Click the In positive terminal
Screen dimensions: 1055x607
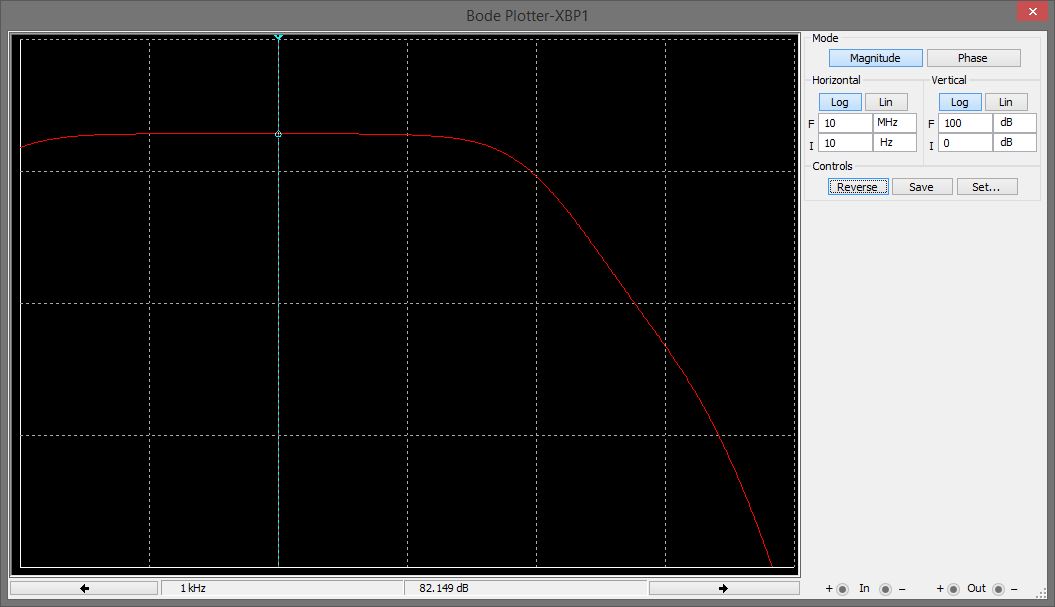[842, 590]
